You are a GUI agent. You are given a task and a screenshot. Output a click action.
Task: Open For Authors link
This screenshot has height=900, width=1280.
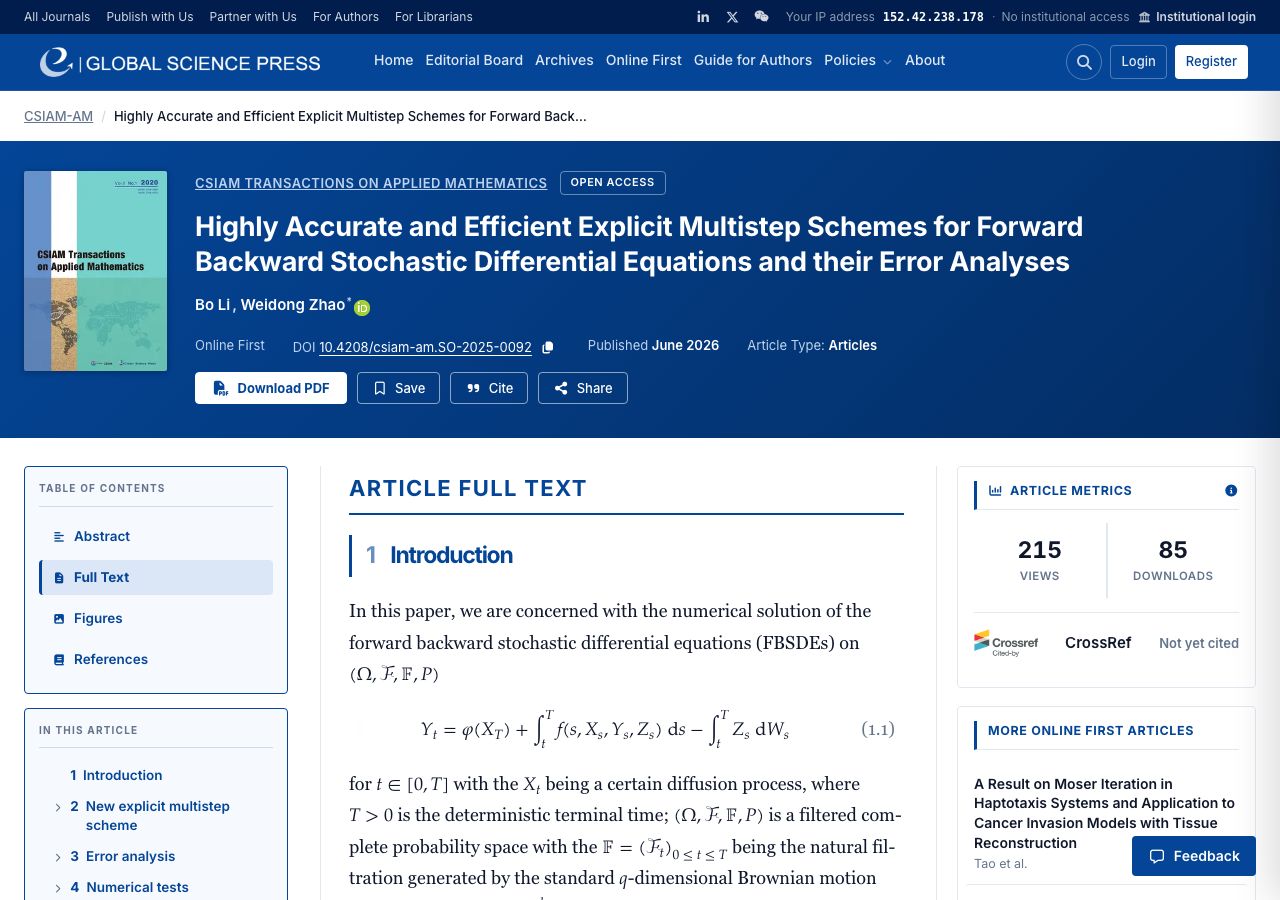point(346,17)
